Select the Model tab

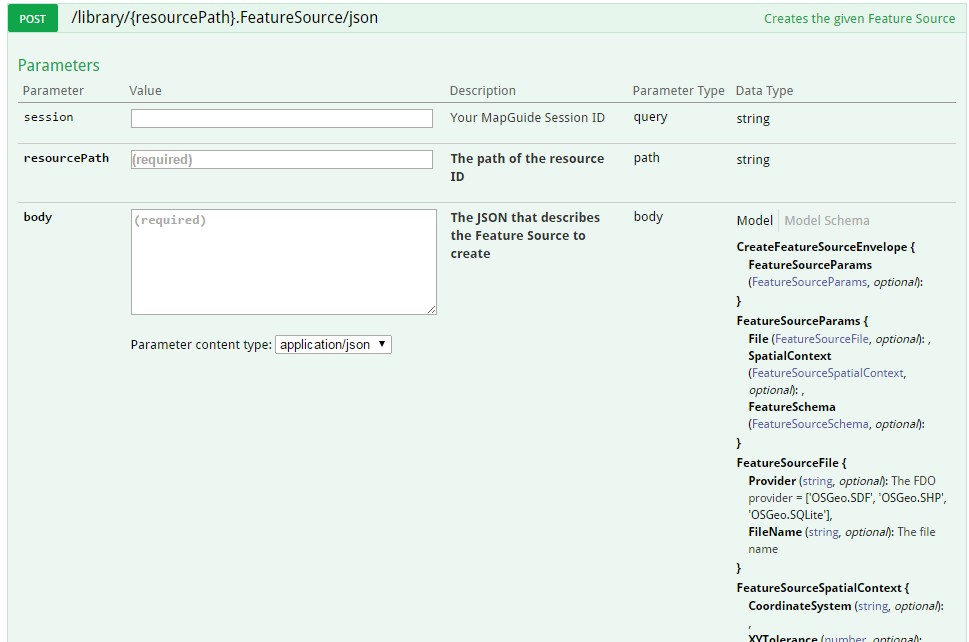[754, 220]
